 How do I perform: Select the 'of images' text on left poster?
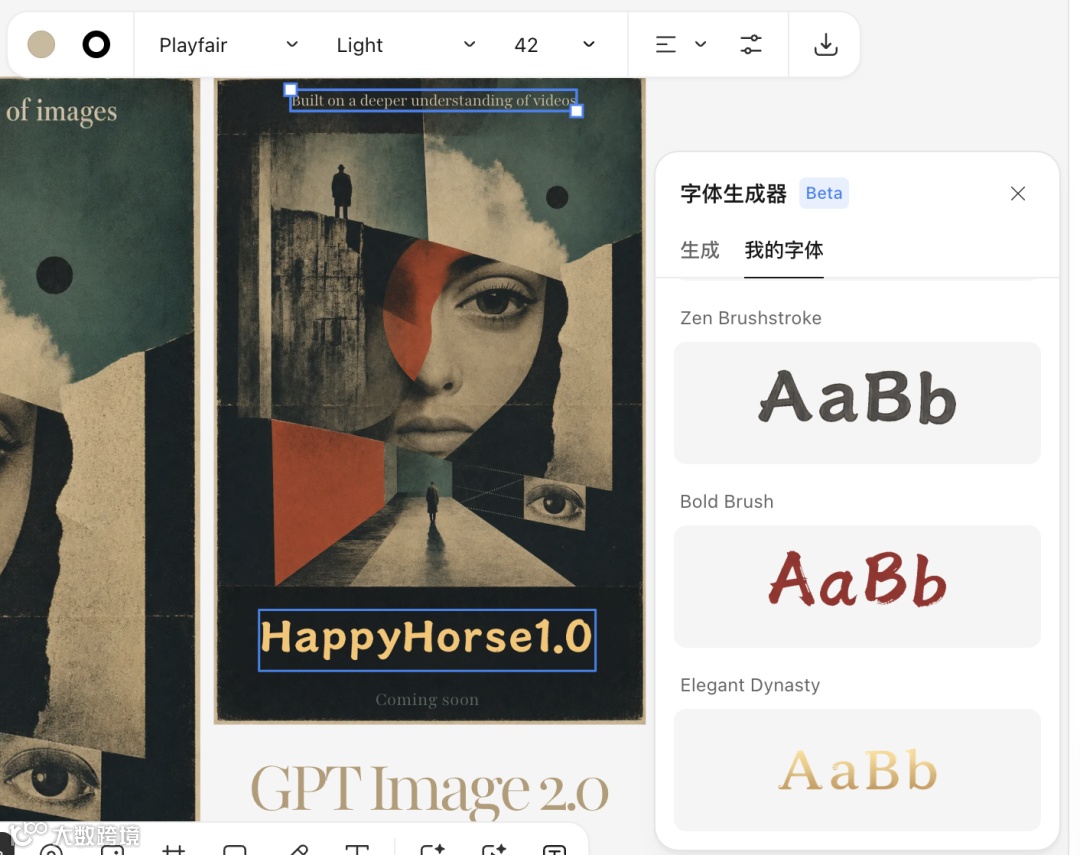pyautogui.click(x=61, y=112)
